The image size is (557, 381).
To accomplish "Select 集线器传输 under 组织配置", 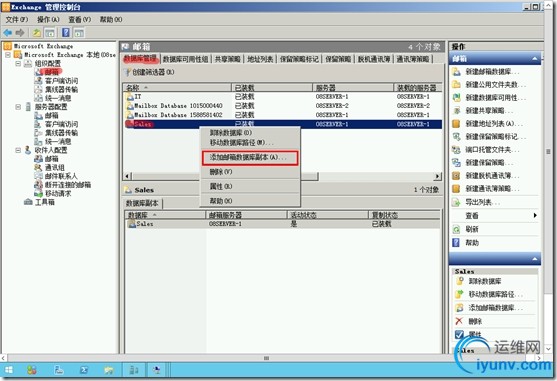I will 61,89.
